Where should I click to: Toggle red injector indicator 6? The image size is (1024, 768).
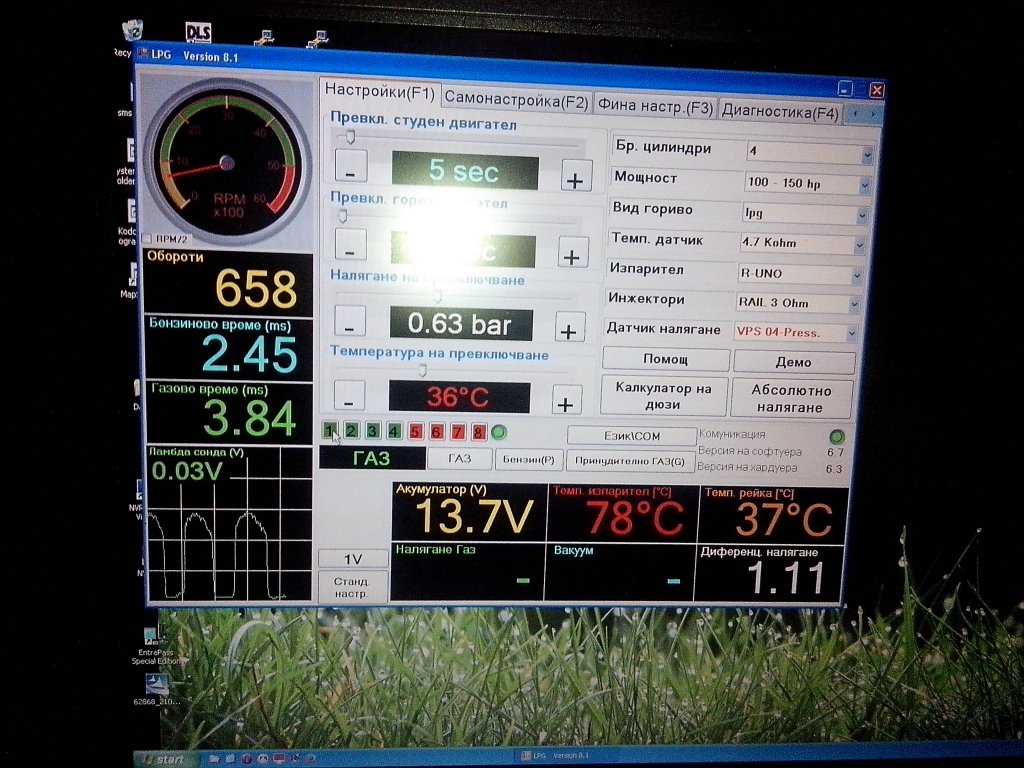436,432
